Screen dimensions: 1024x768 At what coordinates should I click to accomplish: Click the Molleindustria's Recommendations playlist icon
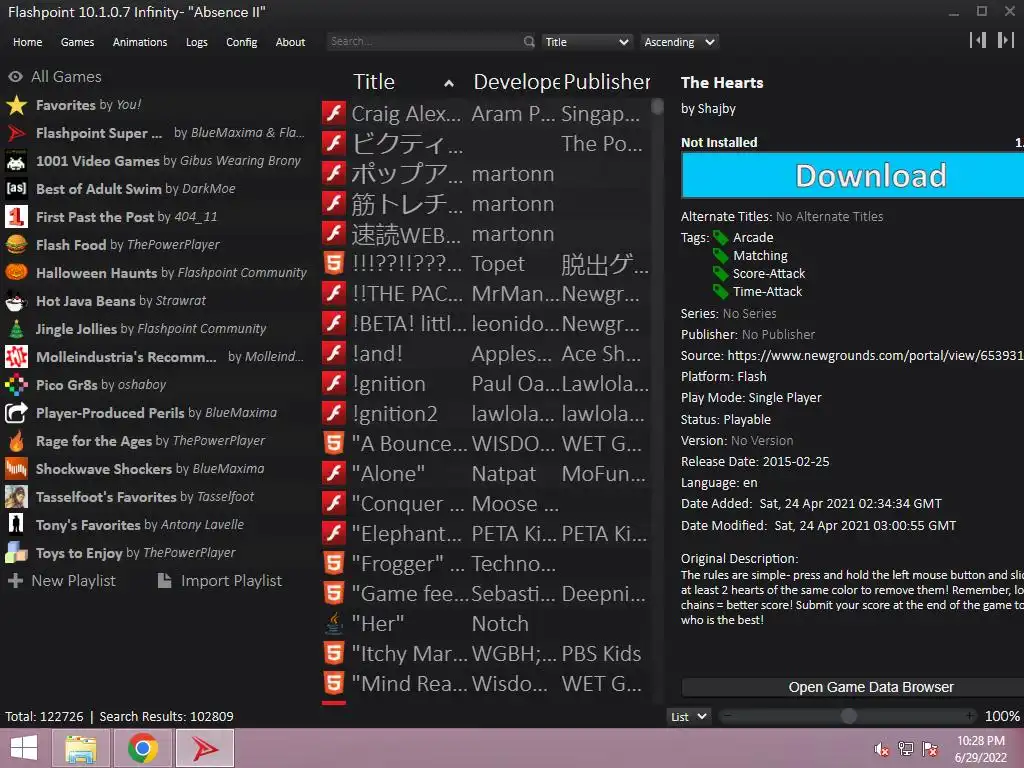16,357
